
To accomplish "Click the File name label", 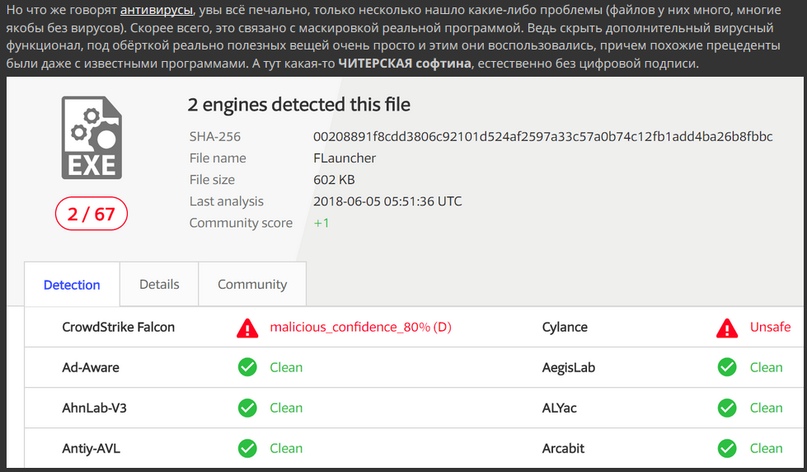I will pos(218,158).
